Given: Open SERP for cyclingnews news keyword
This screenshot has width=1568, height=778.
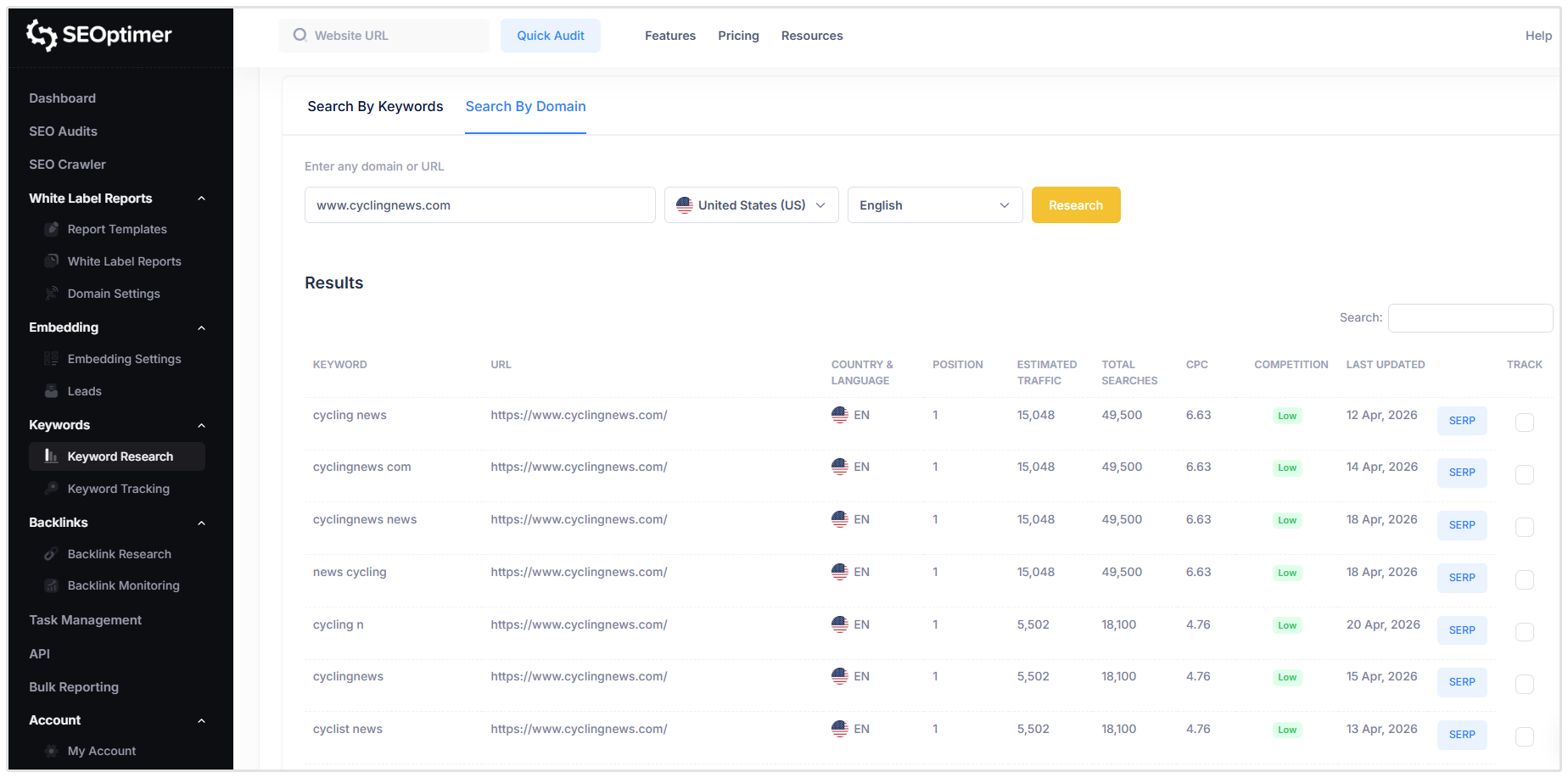Looking at the screenshot, I should (1462, 525).
